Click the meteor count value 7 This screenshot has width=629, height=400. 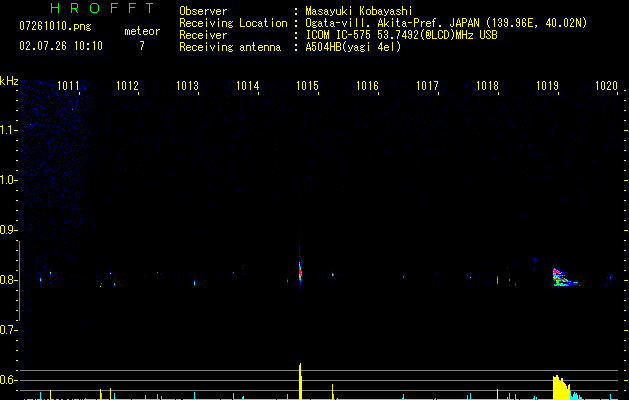142,46
